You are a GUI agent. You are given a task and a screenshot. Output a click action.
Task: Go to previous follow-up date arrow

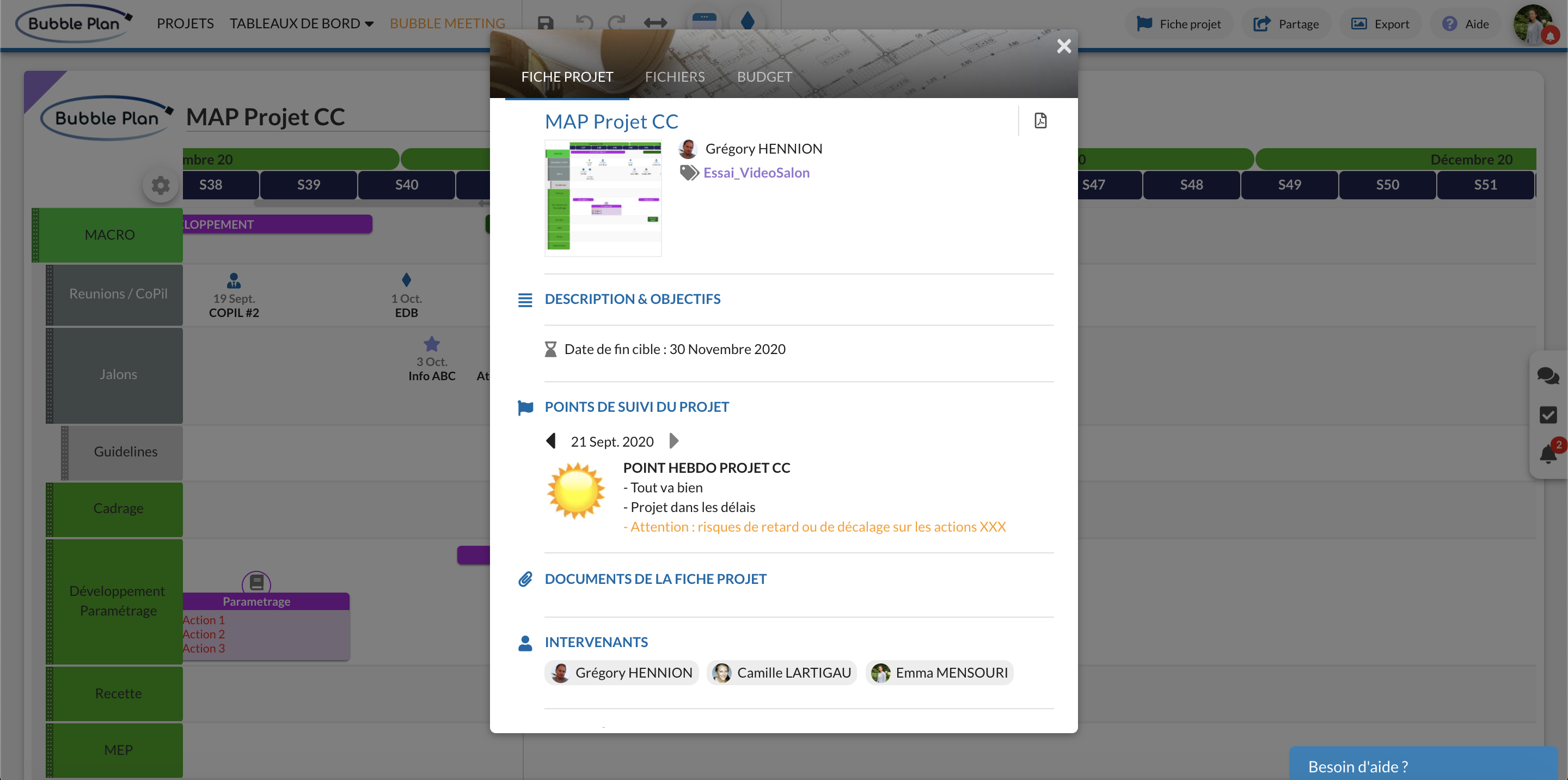pos(551,441)
